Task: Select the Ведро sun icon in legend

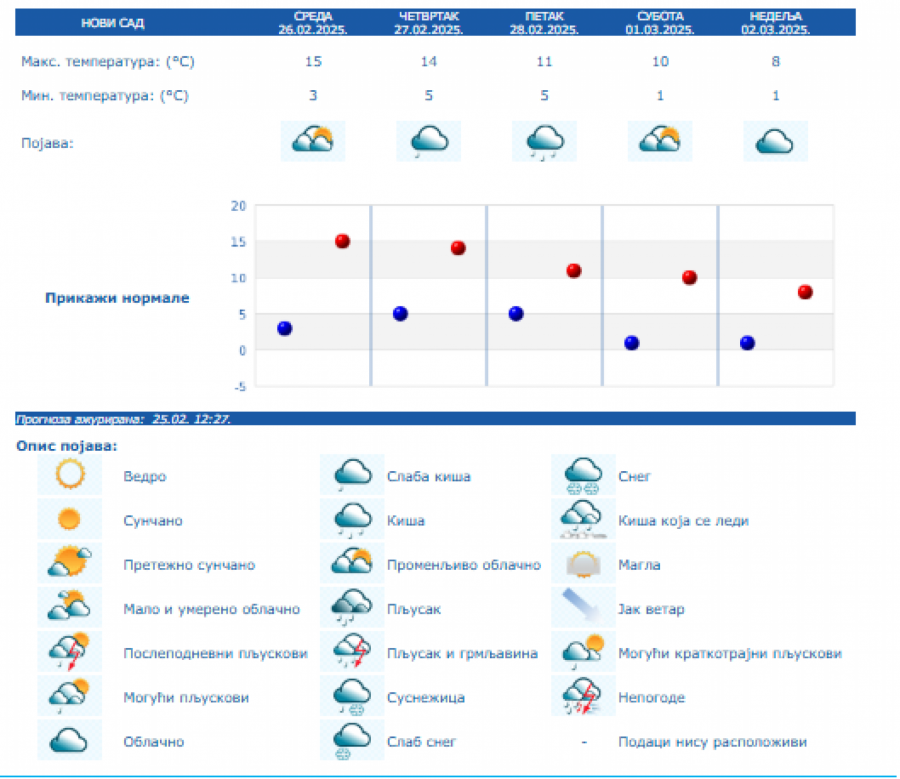Action: (x=70, y=476)
